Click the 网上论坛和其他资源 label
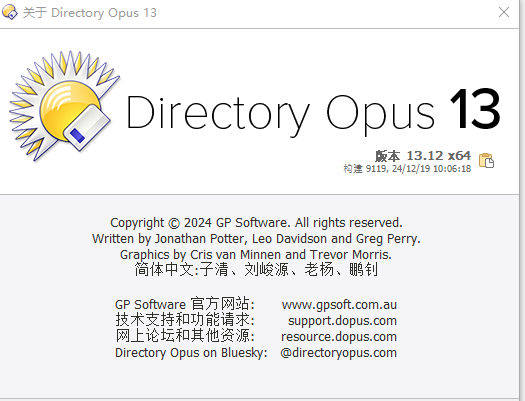525x401 pixels. 185,336
